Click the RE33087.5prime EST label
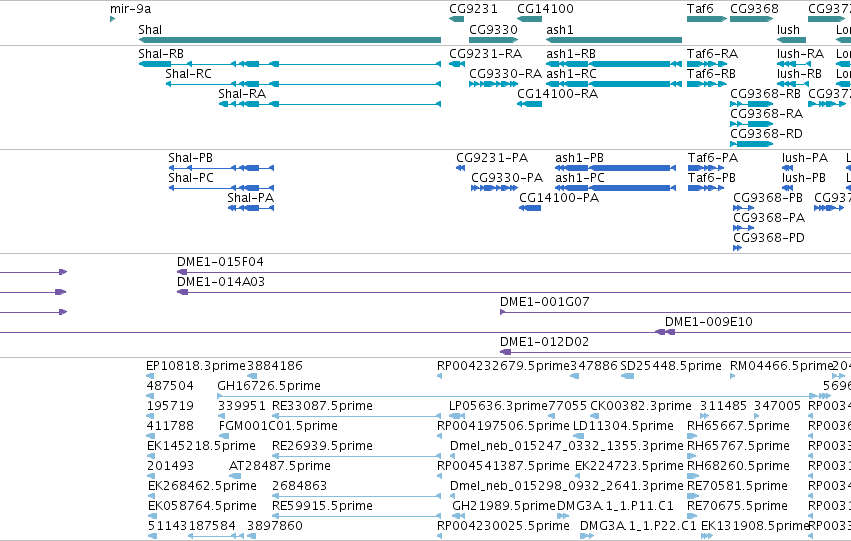Screen dimensions: 851x541 [322, 406]
